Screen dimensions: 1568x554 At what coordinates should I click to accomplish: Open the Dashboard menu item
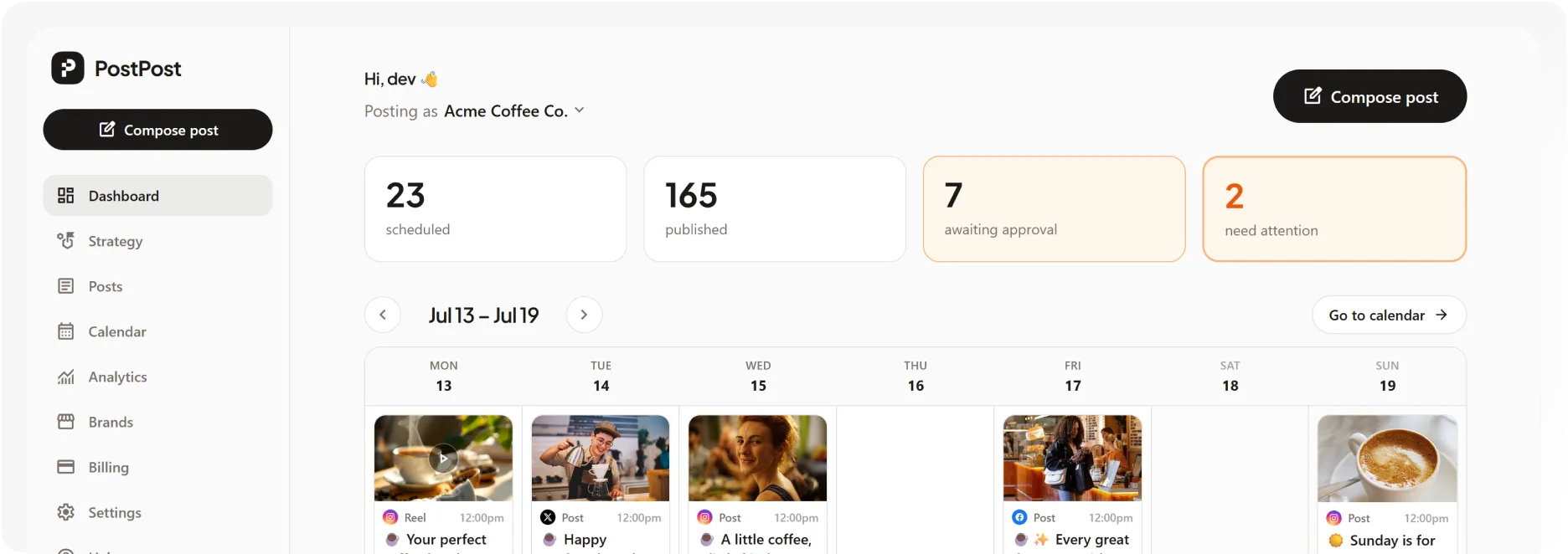(x=157, y=196)
